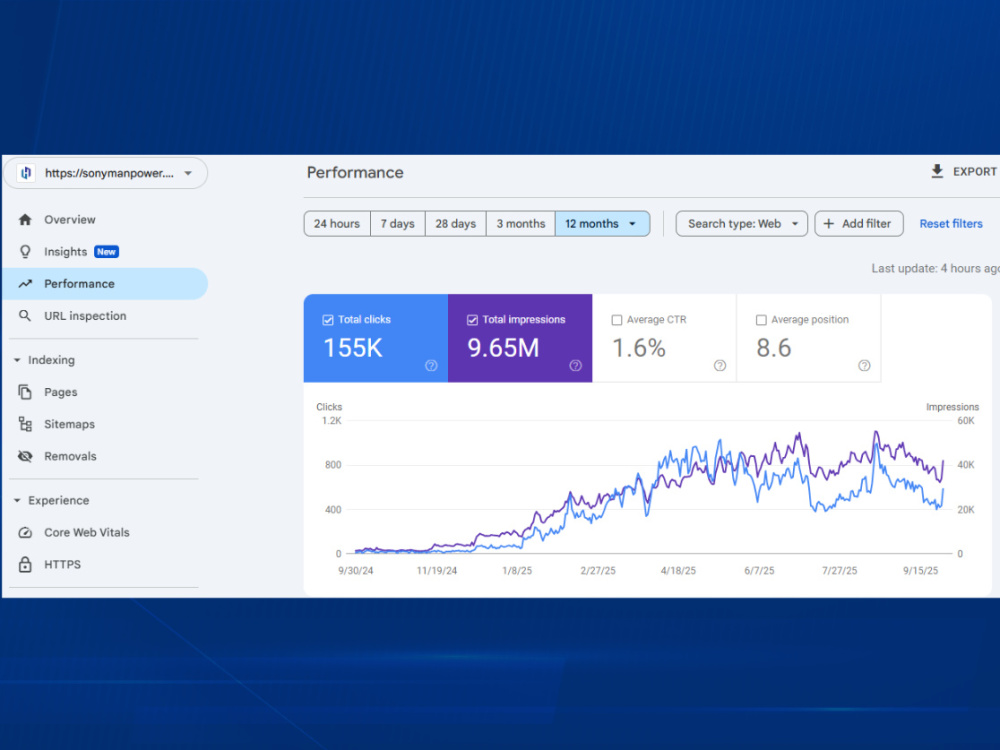1000x750 pixels.
Task: Click the property URL https://sonymanpower....
Action: pos(109,173)
